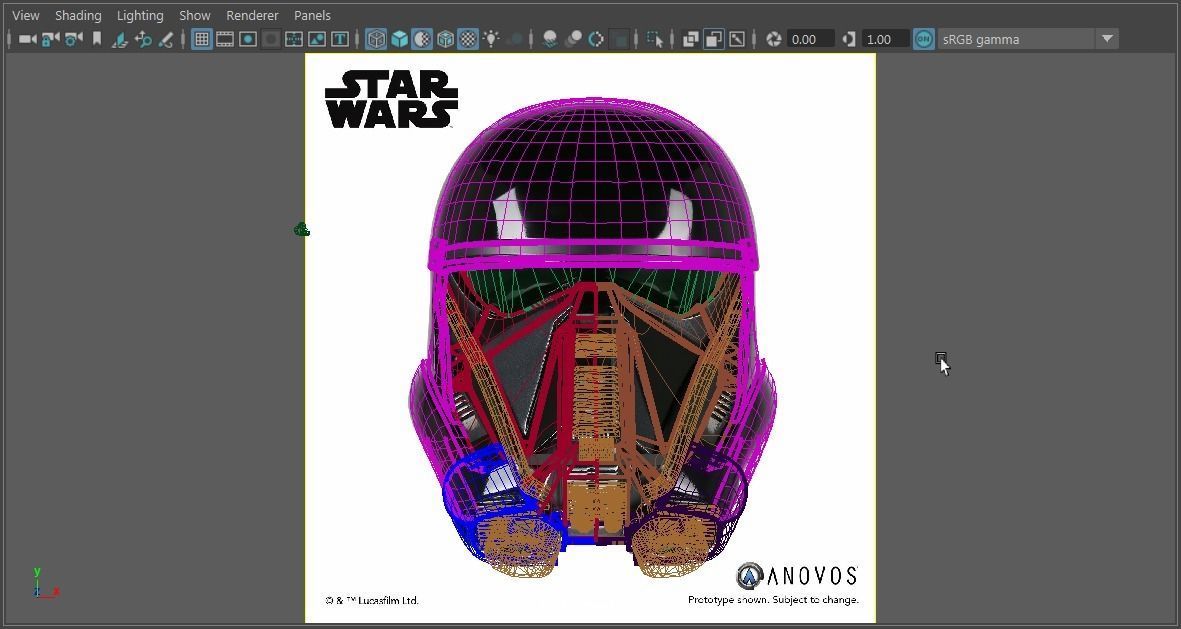Open the View menu
The width and height of the screenshot is (1181, 629).
point(26,15)
